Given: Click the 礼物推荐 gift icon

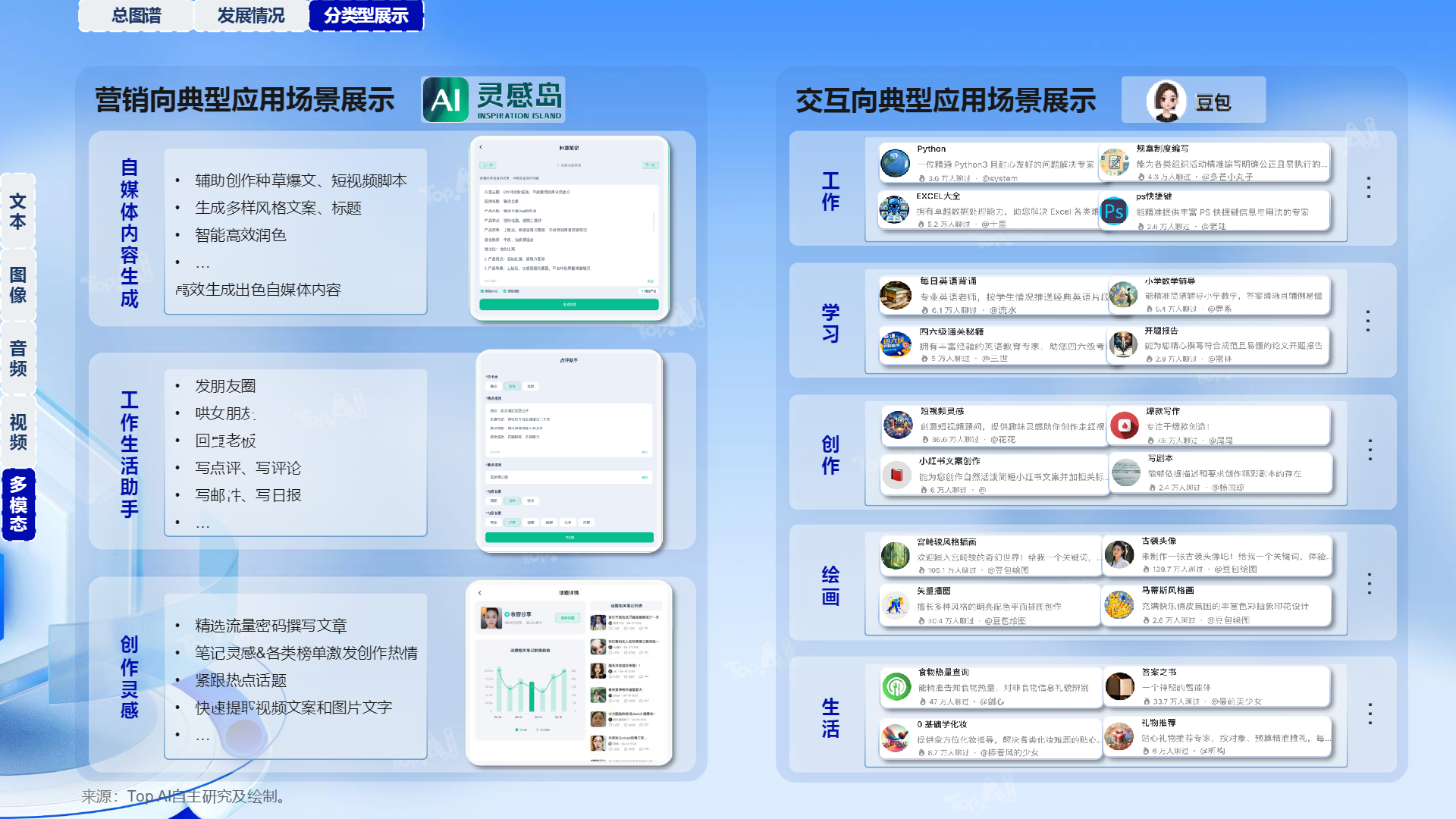Looking at the screenshot, I should coord(1119,736).
